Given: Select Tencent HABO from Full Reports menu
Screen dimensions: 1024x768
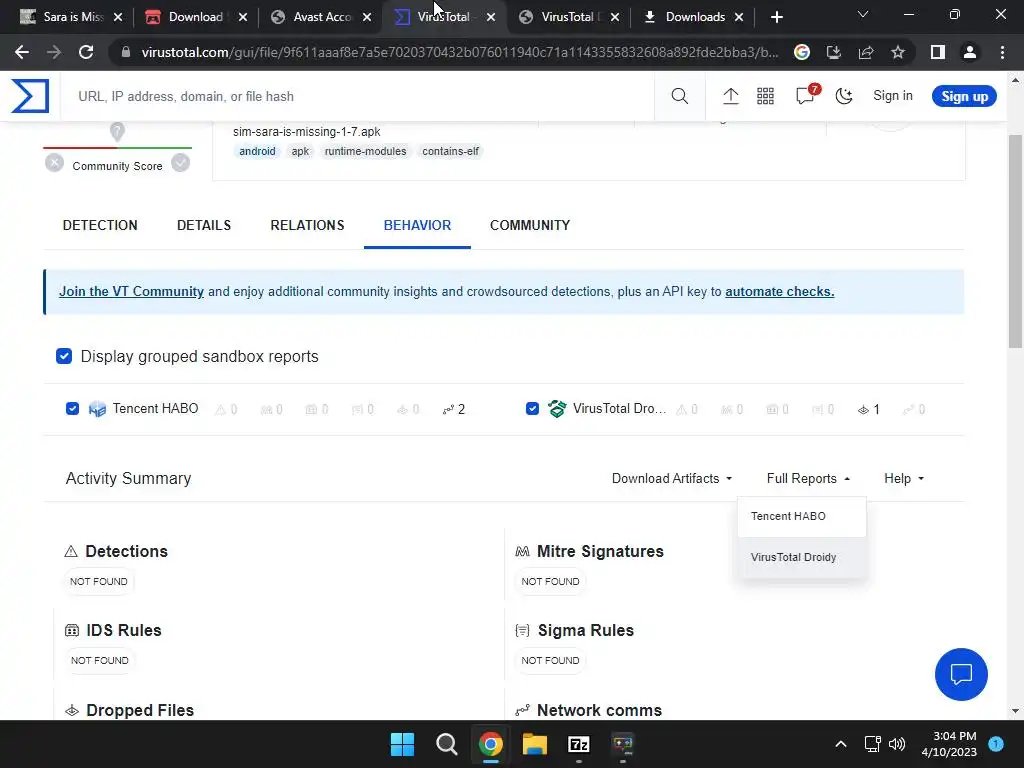Looking at the screenshot, I should (x=802, y=517).
